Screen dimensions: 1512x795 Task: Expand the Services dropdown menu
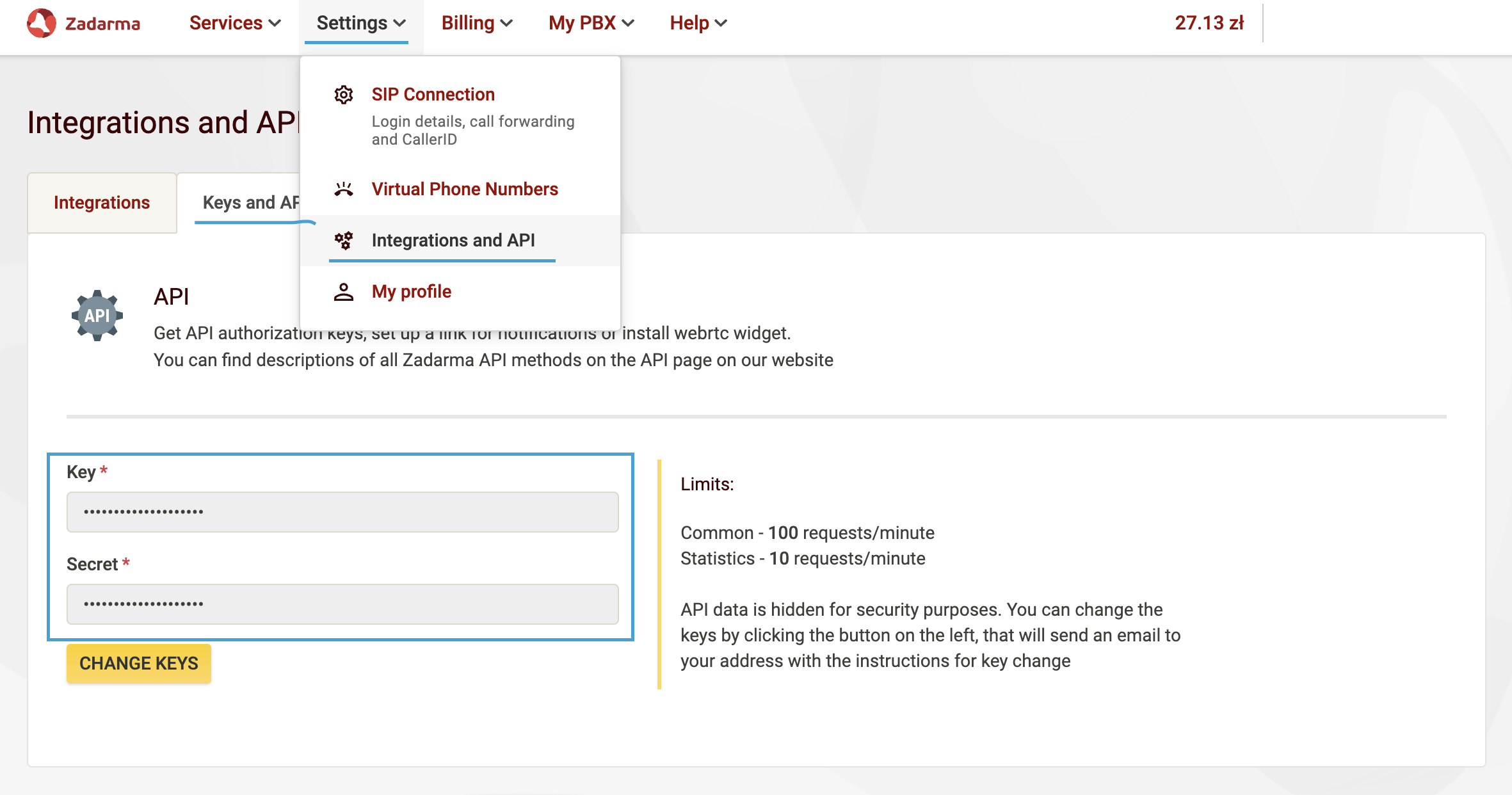tap(235, 23)
